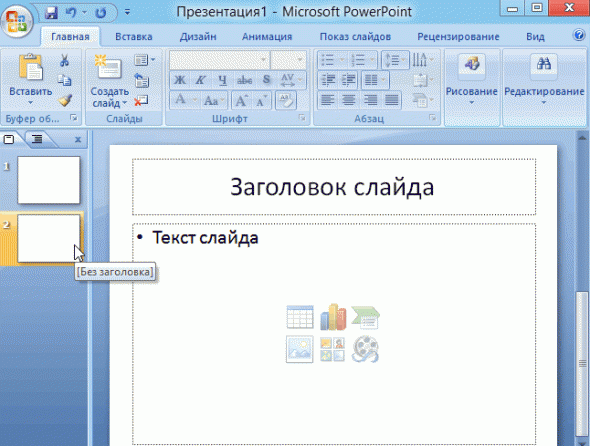Select the Format Painter brush icon

pos(65,100)
